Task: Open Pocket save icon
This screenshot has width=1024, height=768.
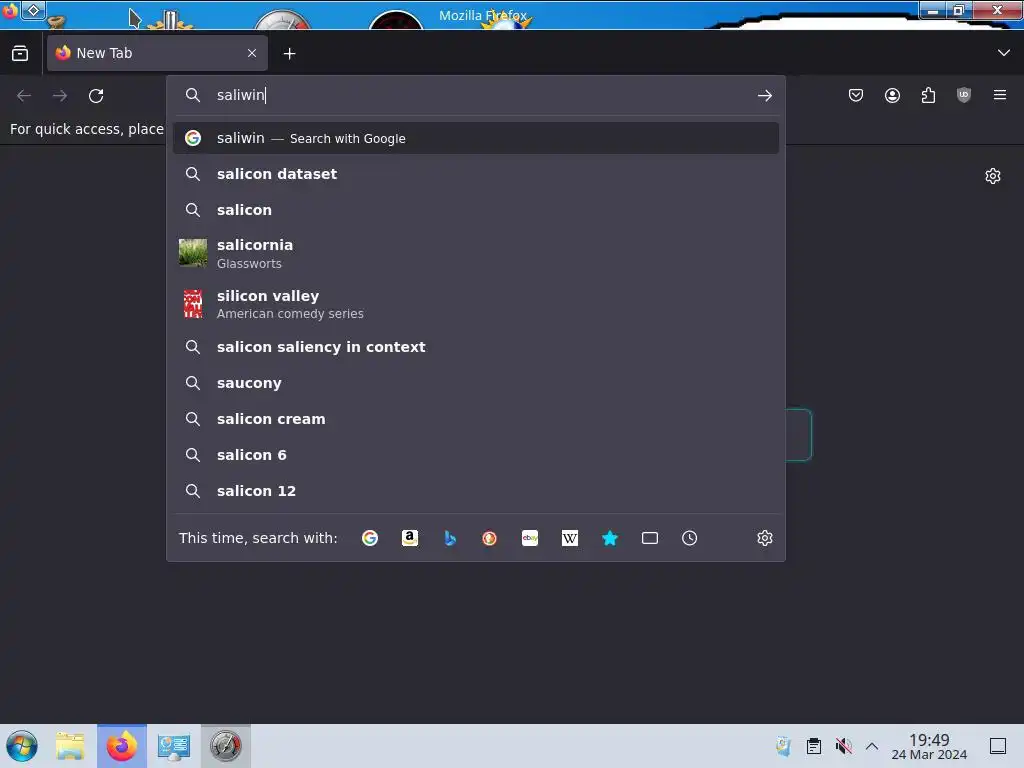Action: 856,95
